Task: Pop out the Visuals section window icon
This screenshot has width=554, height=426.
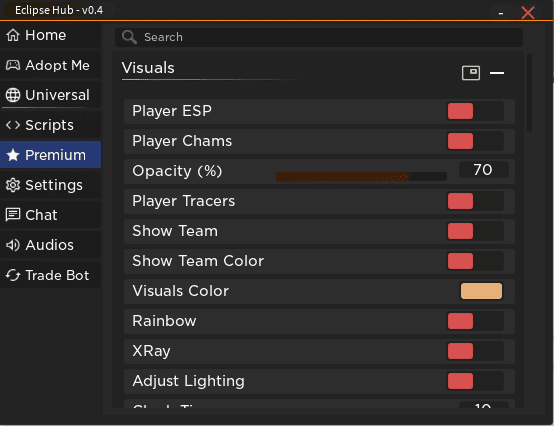Action: [x=471, y=73]
